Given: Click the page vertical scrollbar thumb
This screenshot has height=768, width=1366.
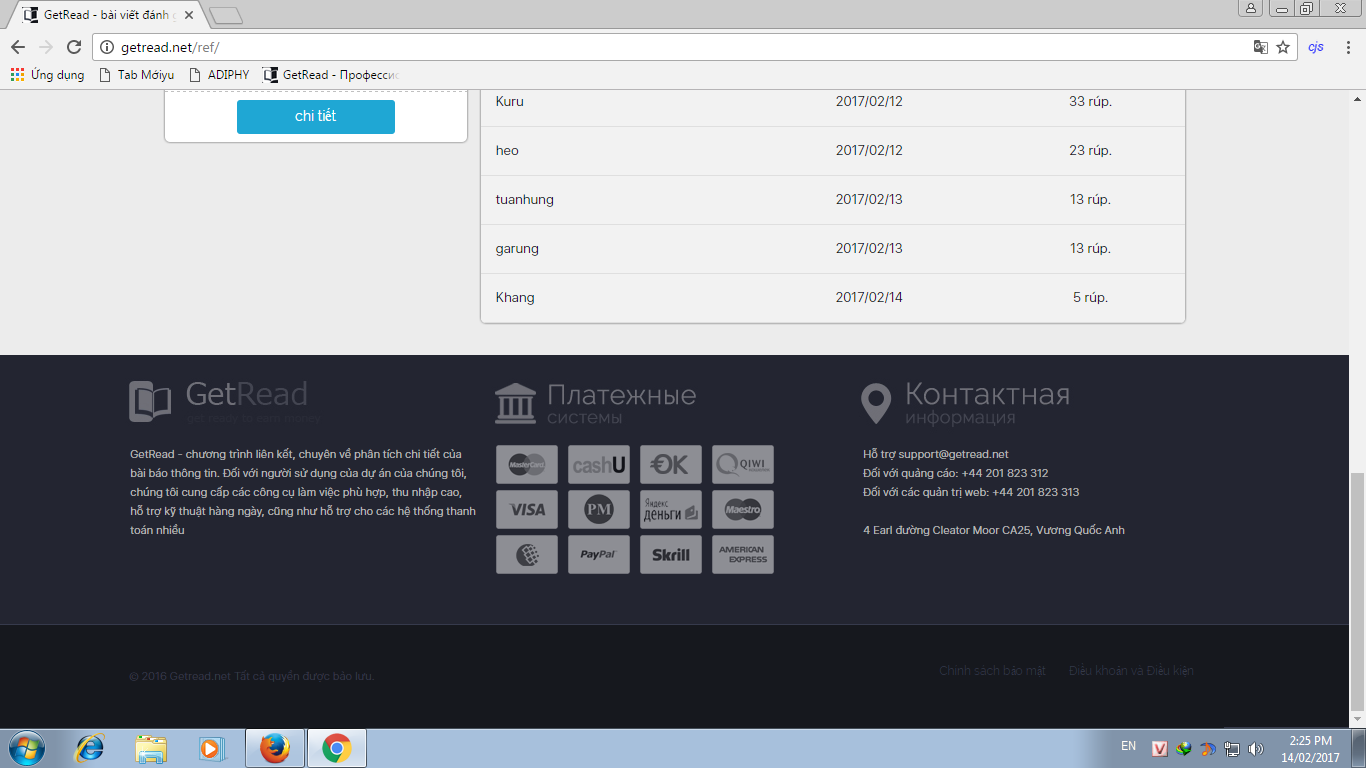Looking at the screenshot, I should point(1357,590).
